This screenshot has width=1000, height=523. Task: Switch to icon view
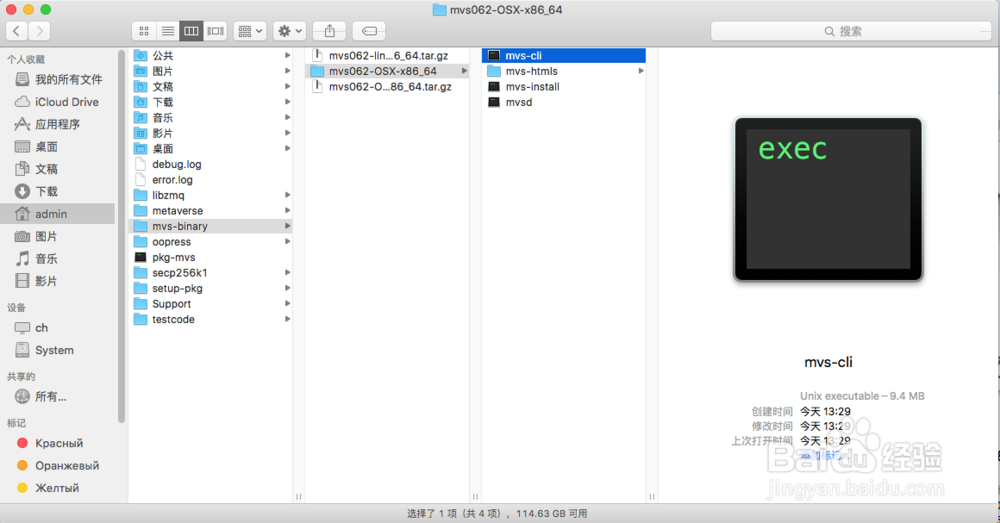point(143,31)
